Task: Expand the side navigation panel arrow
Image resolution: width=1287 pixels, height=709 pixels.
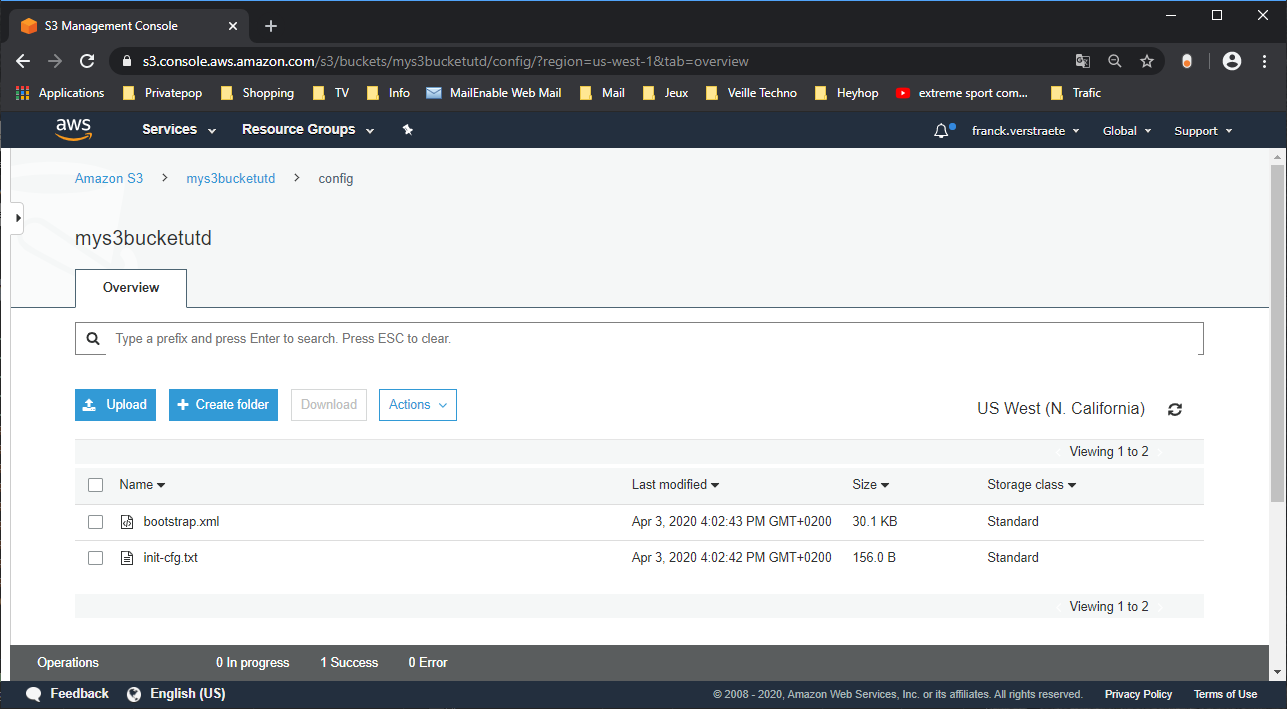Action: (17, 217)
